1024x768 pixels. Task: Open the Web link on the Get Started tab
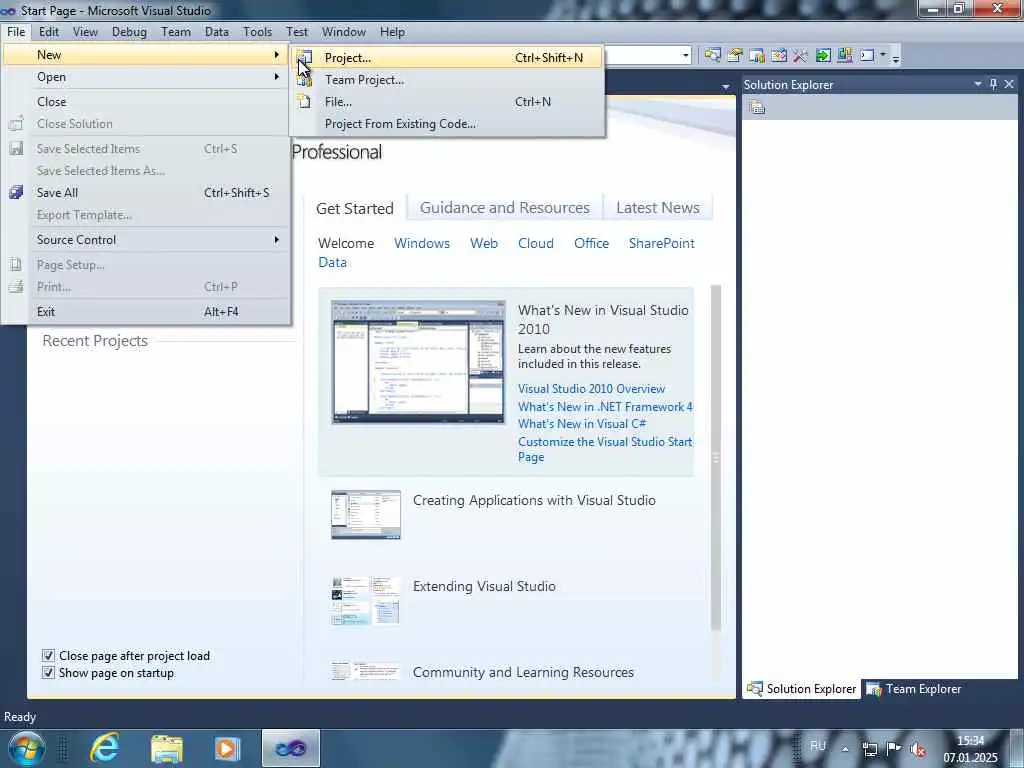(484, 243)
